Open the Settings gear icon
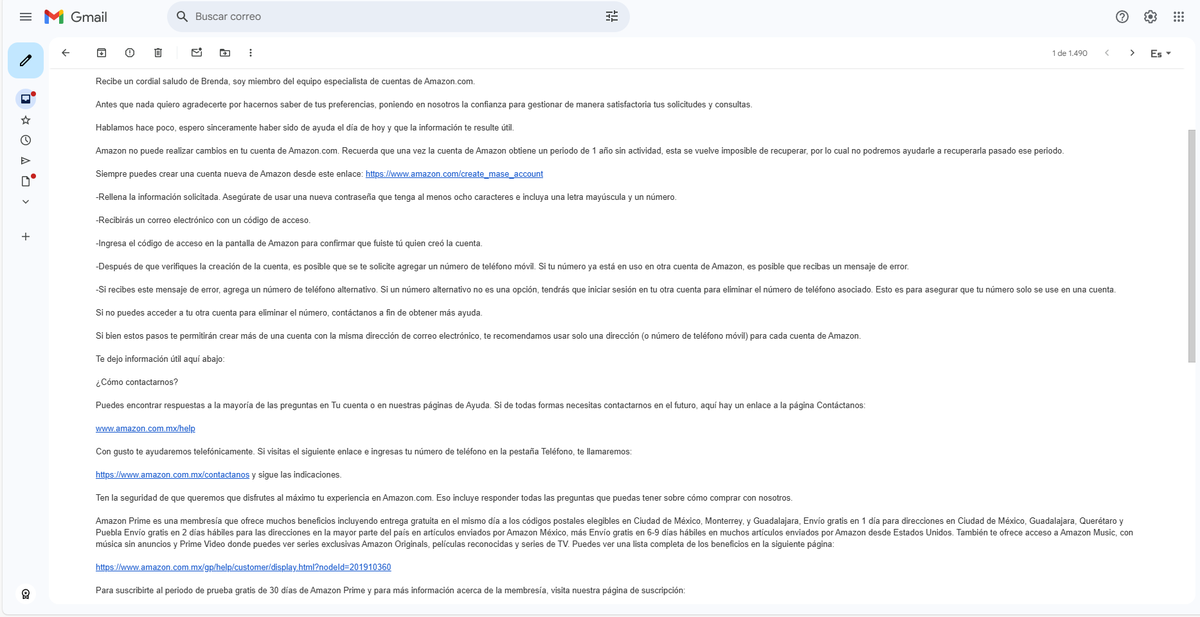 (1150, 17)
